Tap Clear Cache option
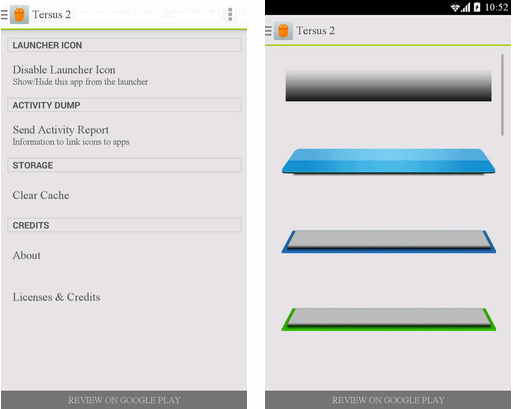This screenshot has width=513, height=409. (x=124, y=195)
